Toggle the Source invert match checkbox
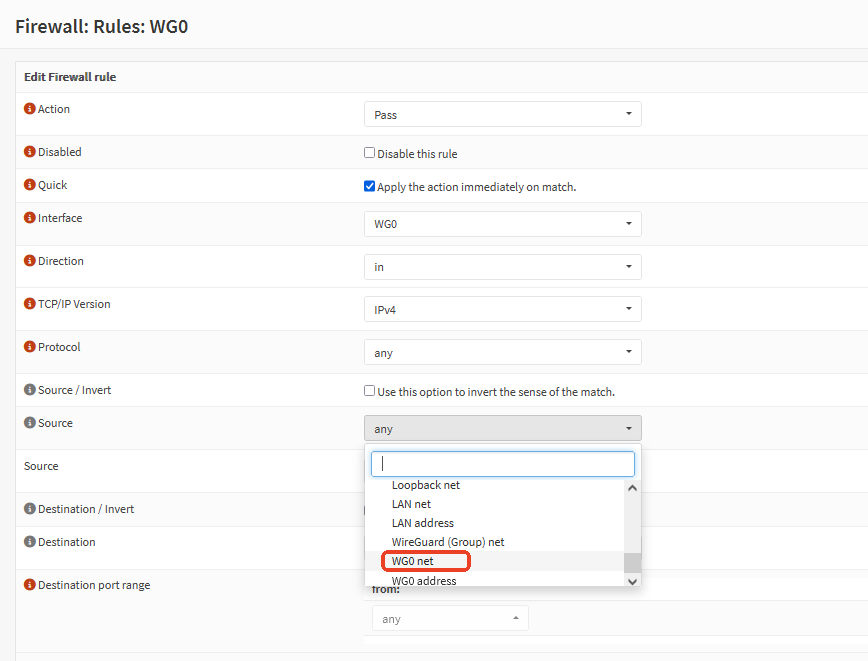The height and width of the screenshot is (661, 868). point(370,391)
